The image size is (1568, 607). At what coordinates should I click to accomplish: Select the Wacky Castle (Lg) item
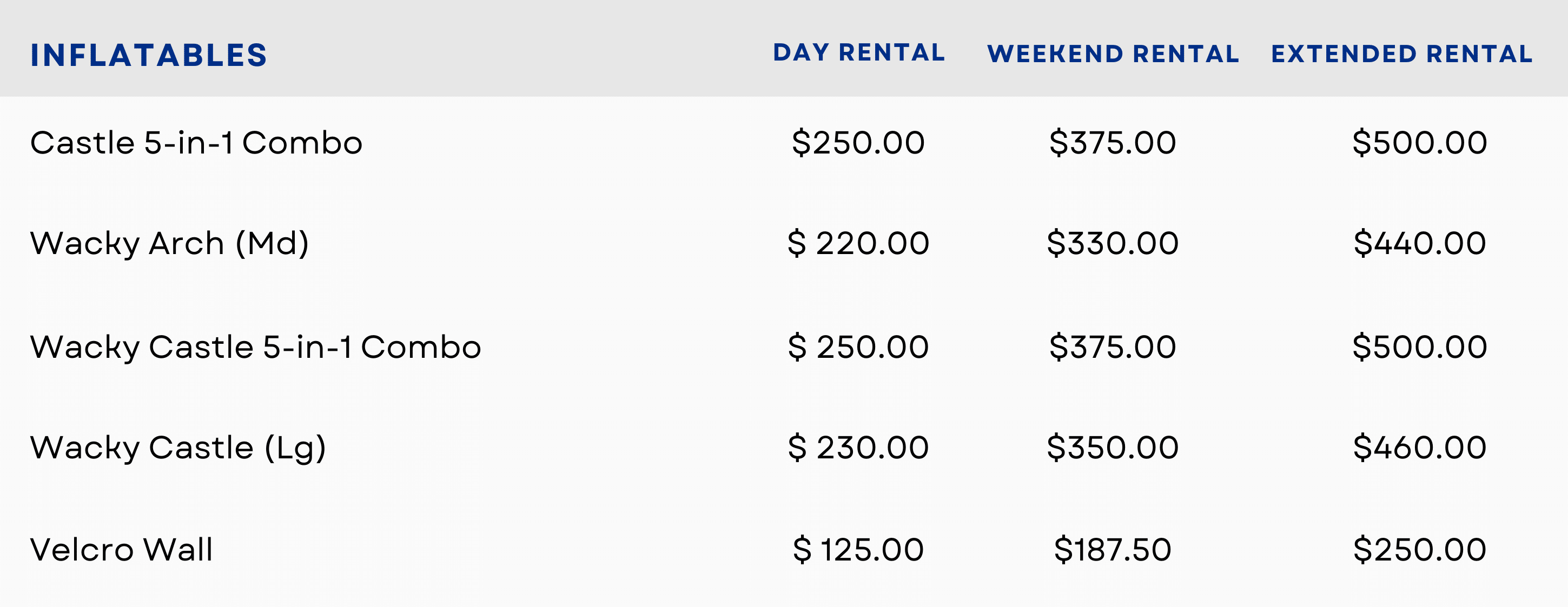point(178,448)
